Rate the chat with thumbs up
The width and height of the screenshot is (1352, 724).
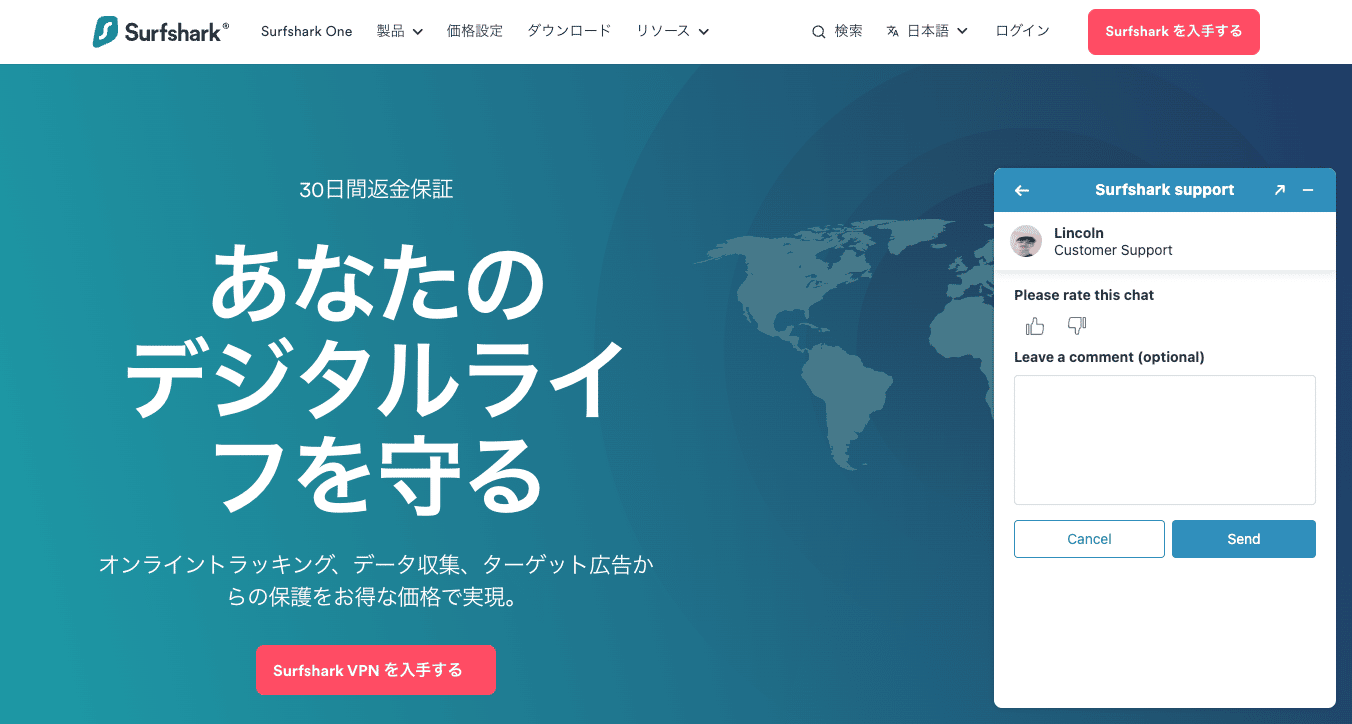tap(1035, 326)
